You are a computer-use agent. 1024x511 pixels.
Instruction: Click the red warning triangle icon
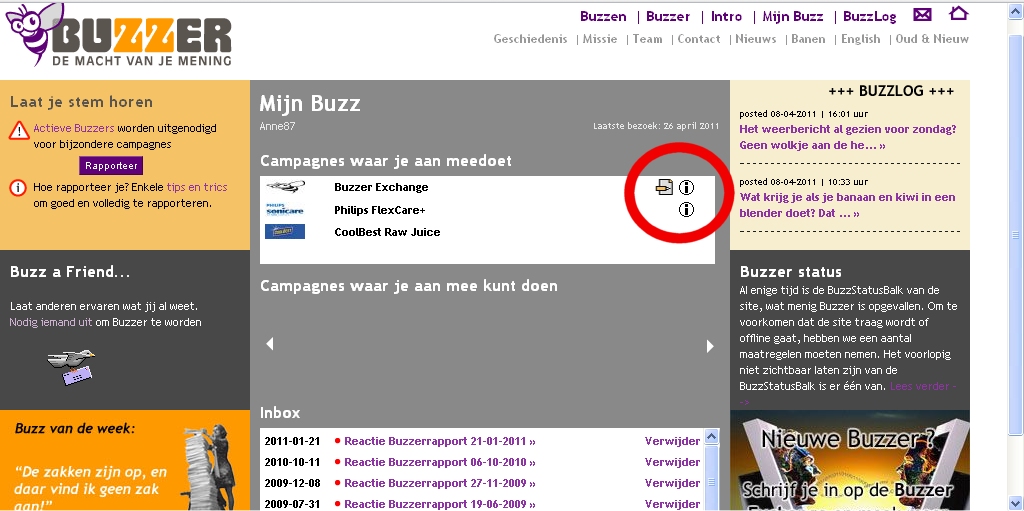(x=19, y=130)
